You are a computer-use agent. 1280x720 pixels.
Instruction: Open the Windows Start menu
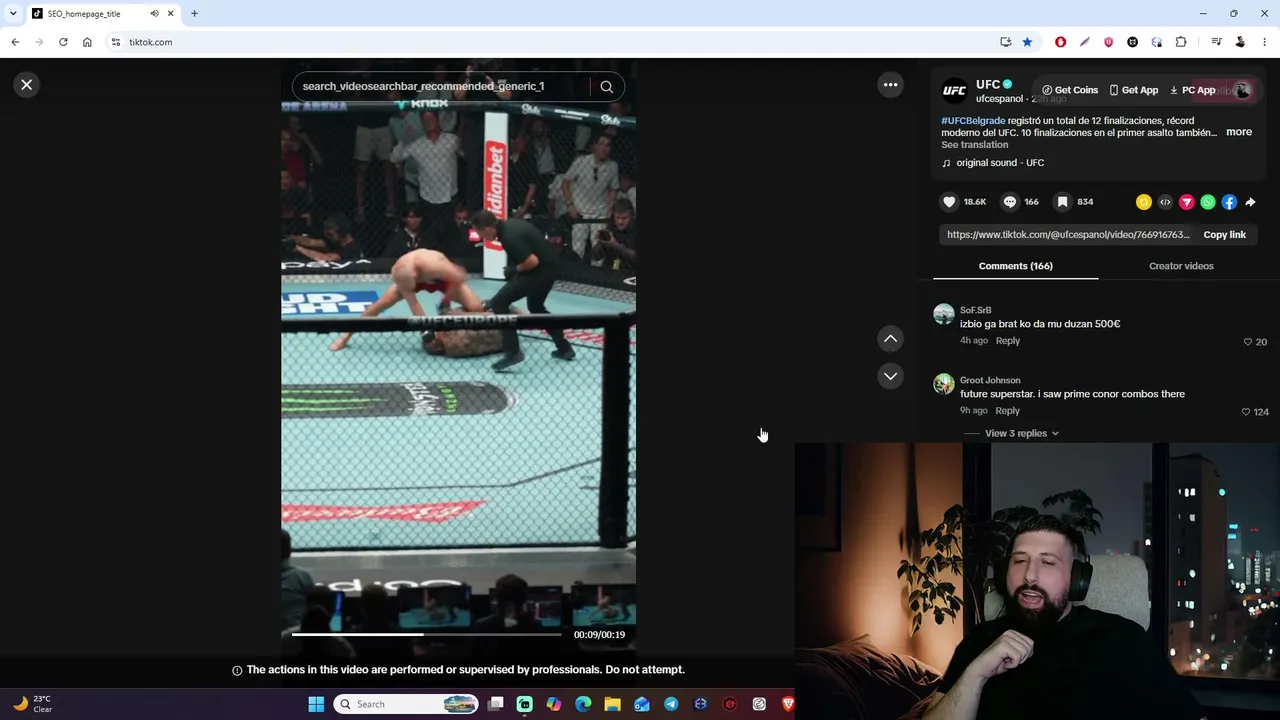pyautogui.click(x=316, y=704)
